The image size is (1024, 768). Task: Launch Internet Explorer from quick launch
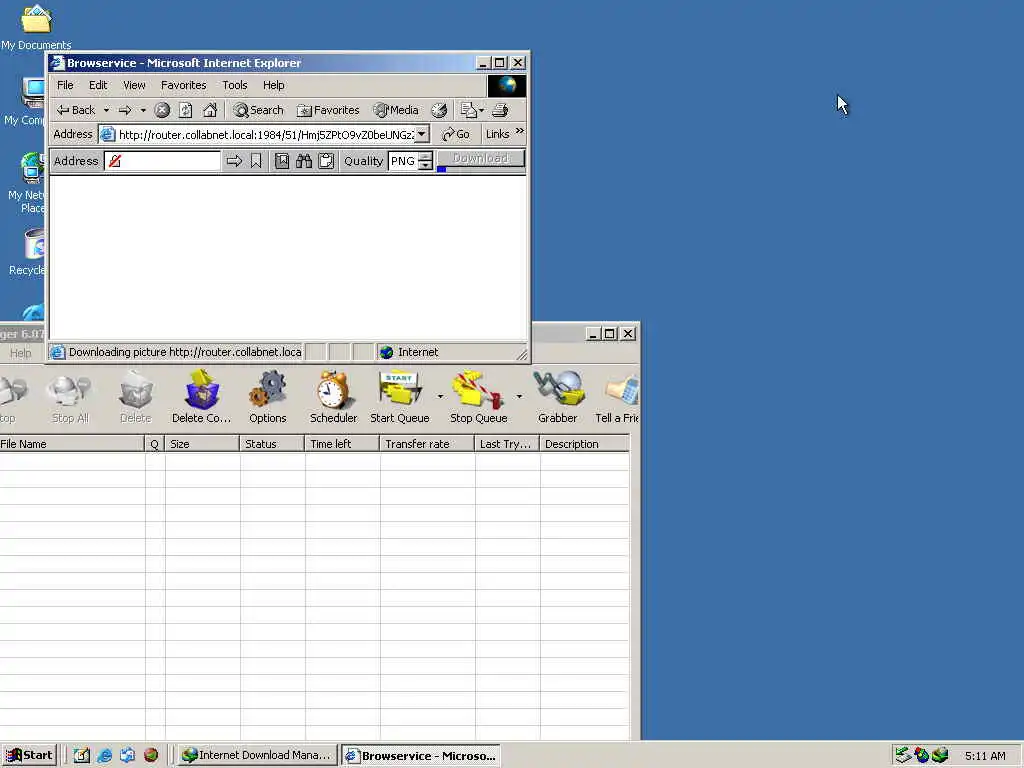[x=104, y=756]
